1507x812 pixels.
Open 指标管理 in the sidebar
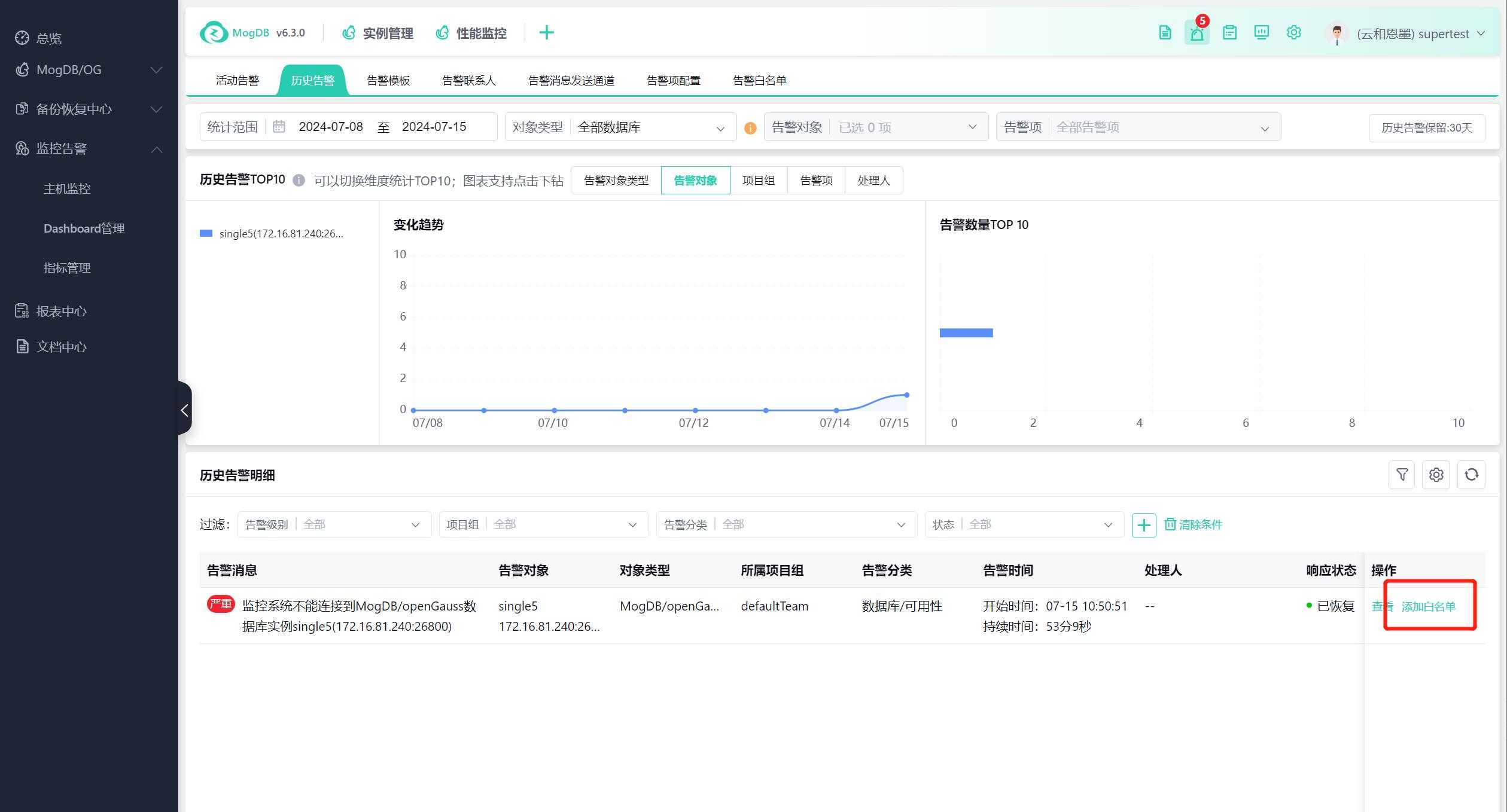coord(67,267)
